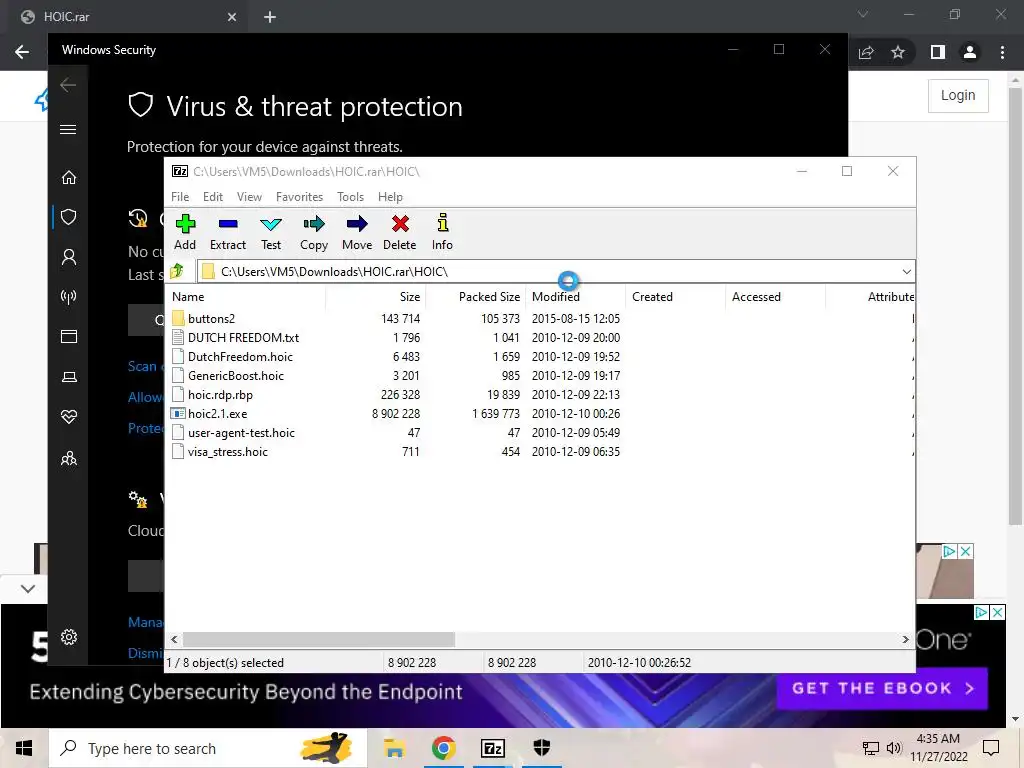Open Family options in Windows Security sidebar
The height and width of the screenshot is (768, 1024).
[x=69, y=458]
